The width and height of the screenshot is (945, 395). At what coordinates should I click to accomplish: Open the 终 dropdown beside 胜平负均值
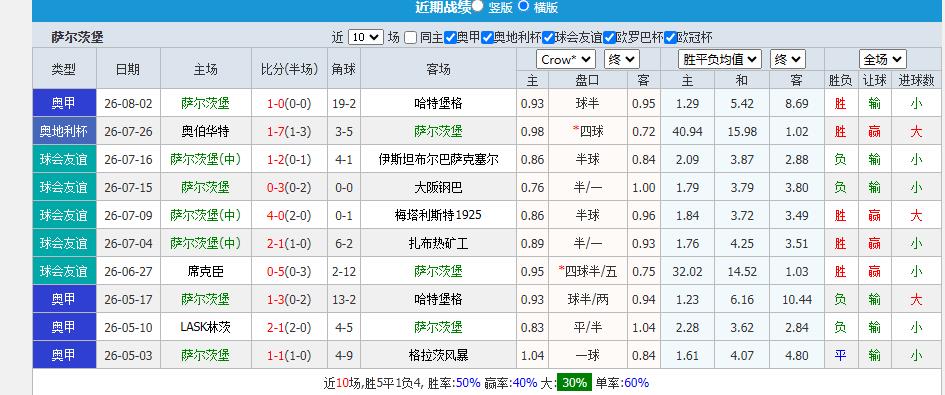click(788, 59)
